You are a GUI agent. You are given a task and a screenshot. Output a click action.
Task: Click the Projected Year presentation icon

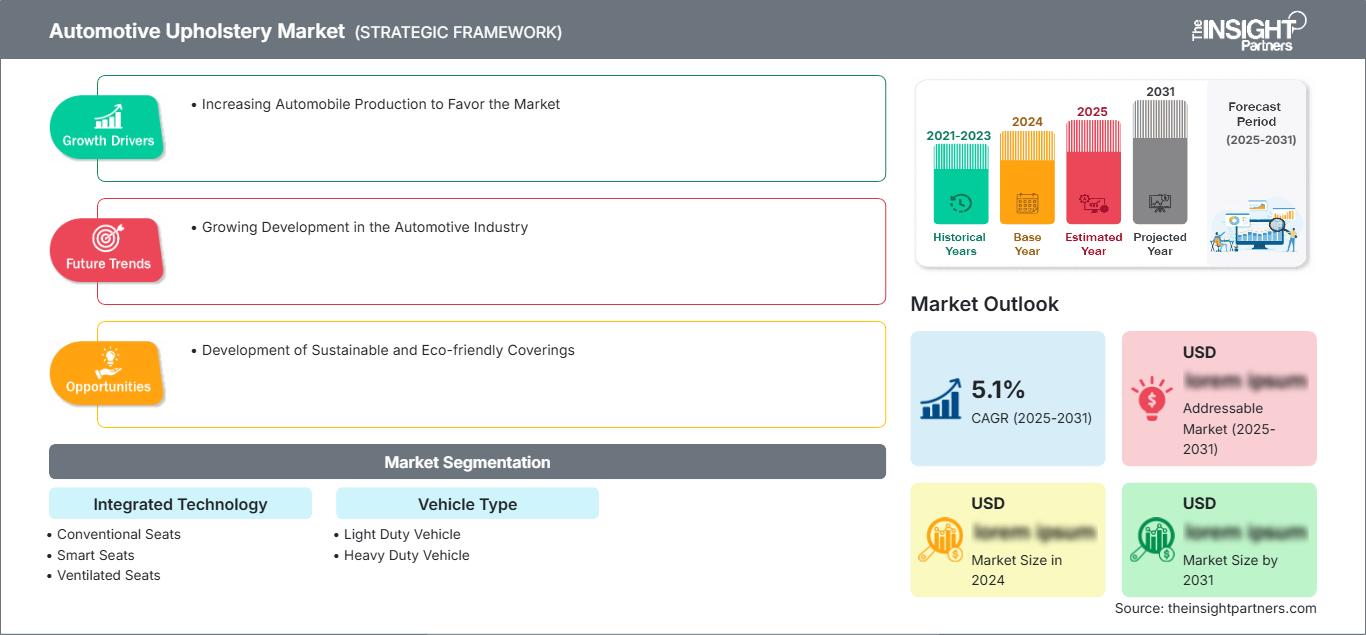tap(1160, 200)
